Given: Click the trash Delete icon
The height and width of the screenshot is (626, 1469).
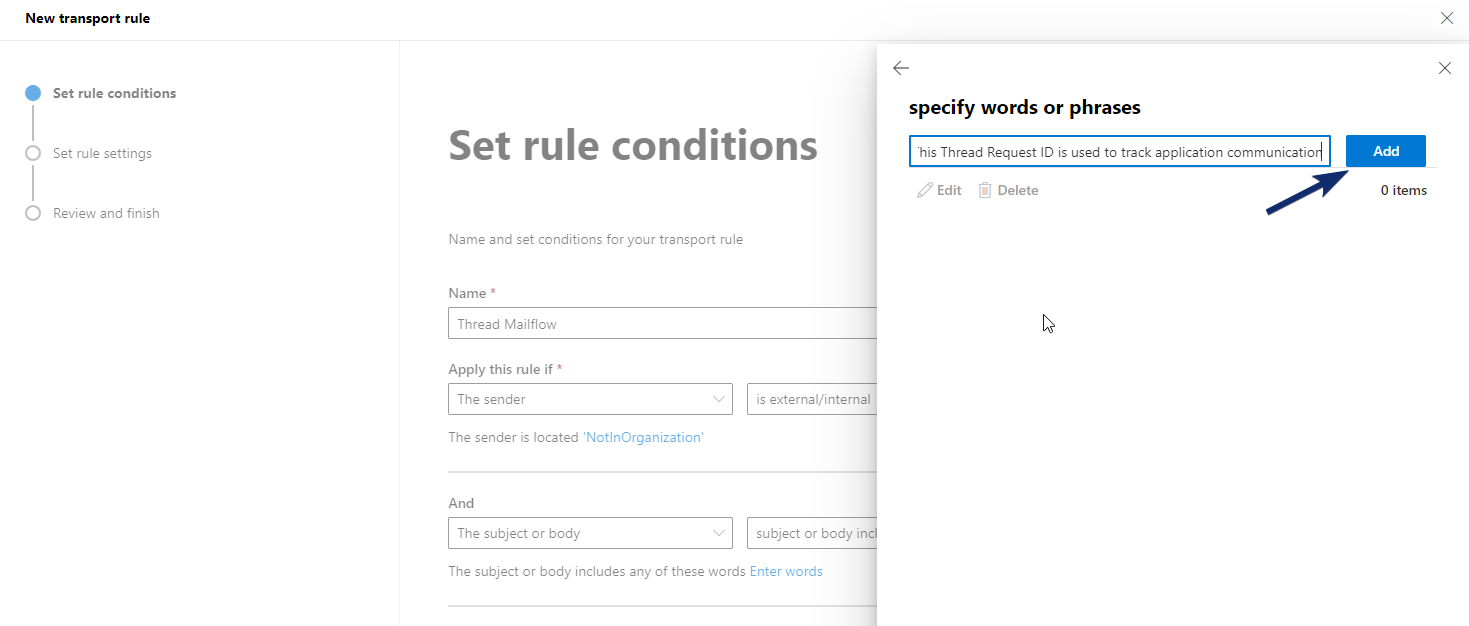Looking at the screenshot, I should point(985,190).
